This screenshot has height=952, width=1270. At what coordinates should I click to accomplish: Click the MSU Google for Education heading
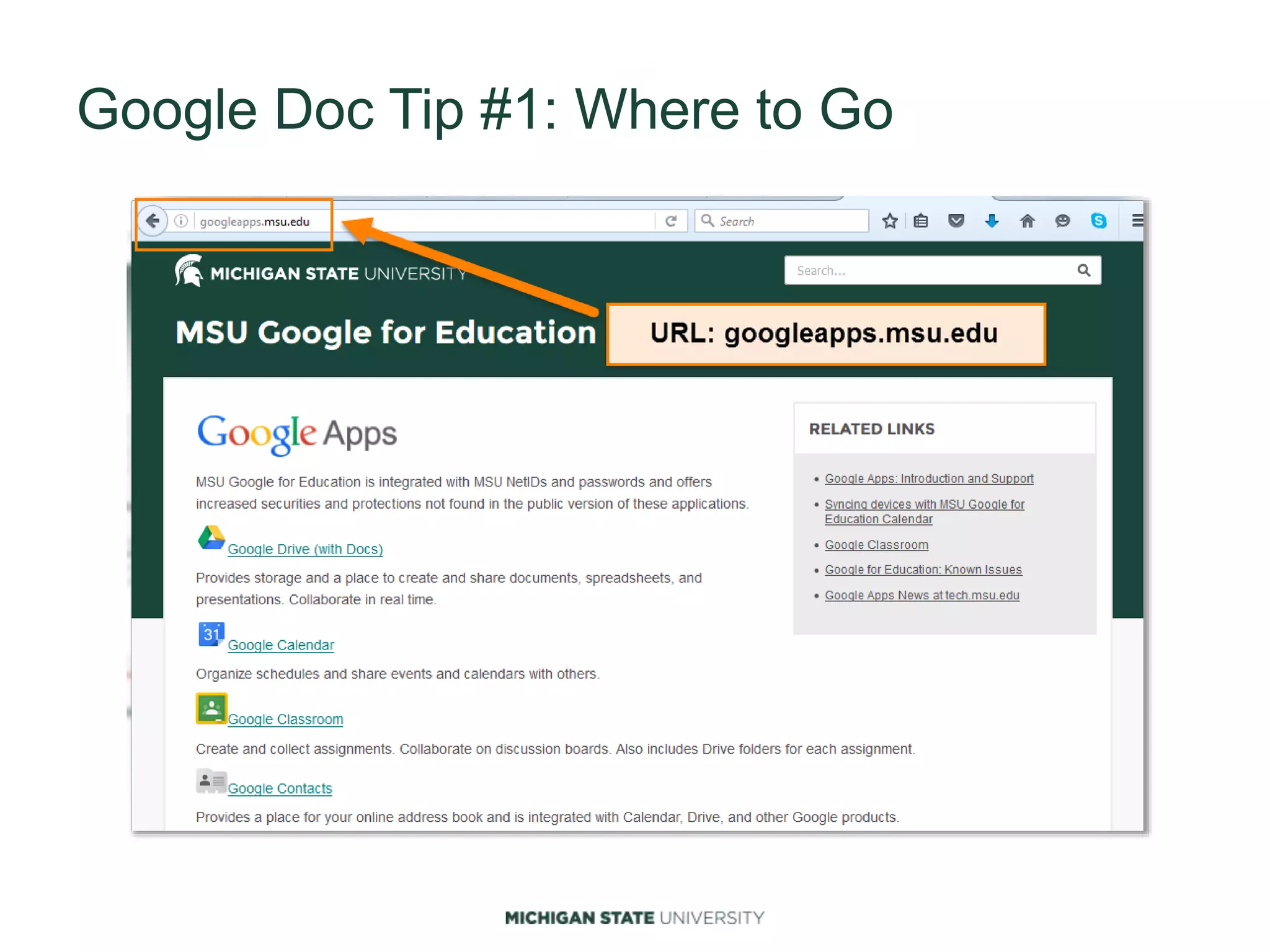pos(386,333)
